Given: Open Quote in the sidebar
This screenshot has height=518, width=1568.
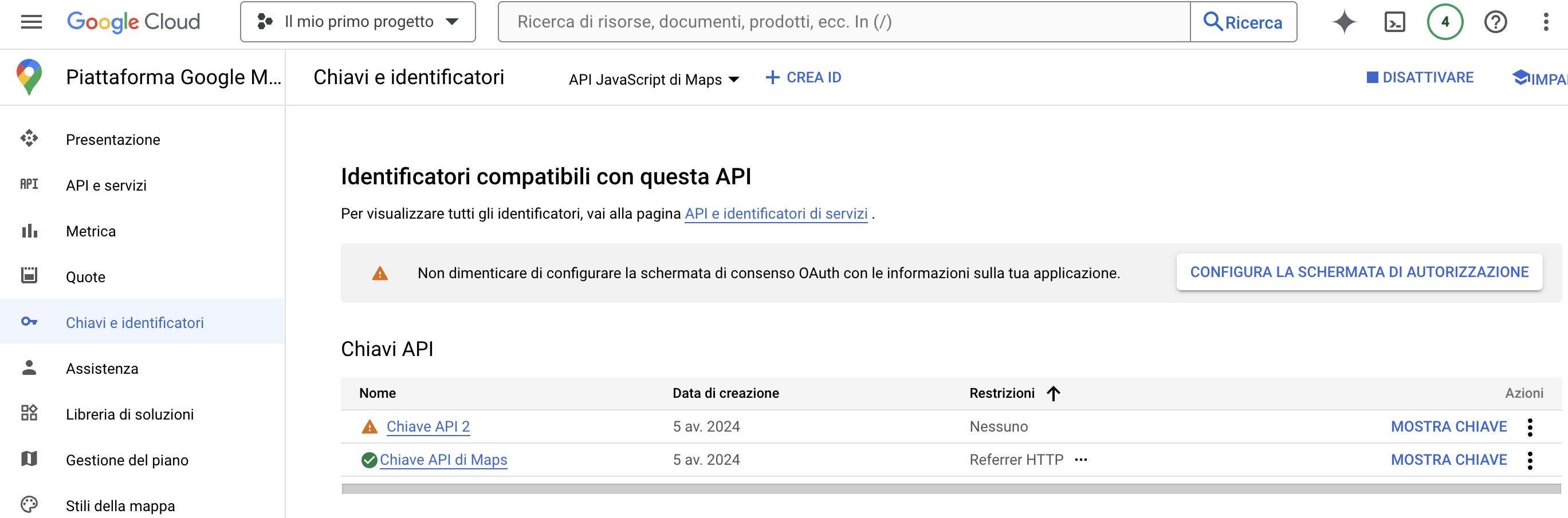Looking at the screenshot, I should tap(85, 276).
